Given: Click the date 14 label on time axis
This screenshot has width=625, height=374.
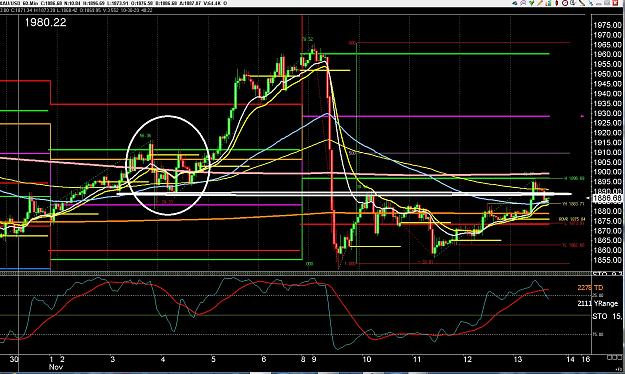Looking at the screenshot, I should 570,359.
